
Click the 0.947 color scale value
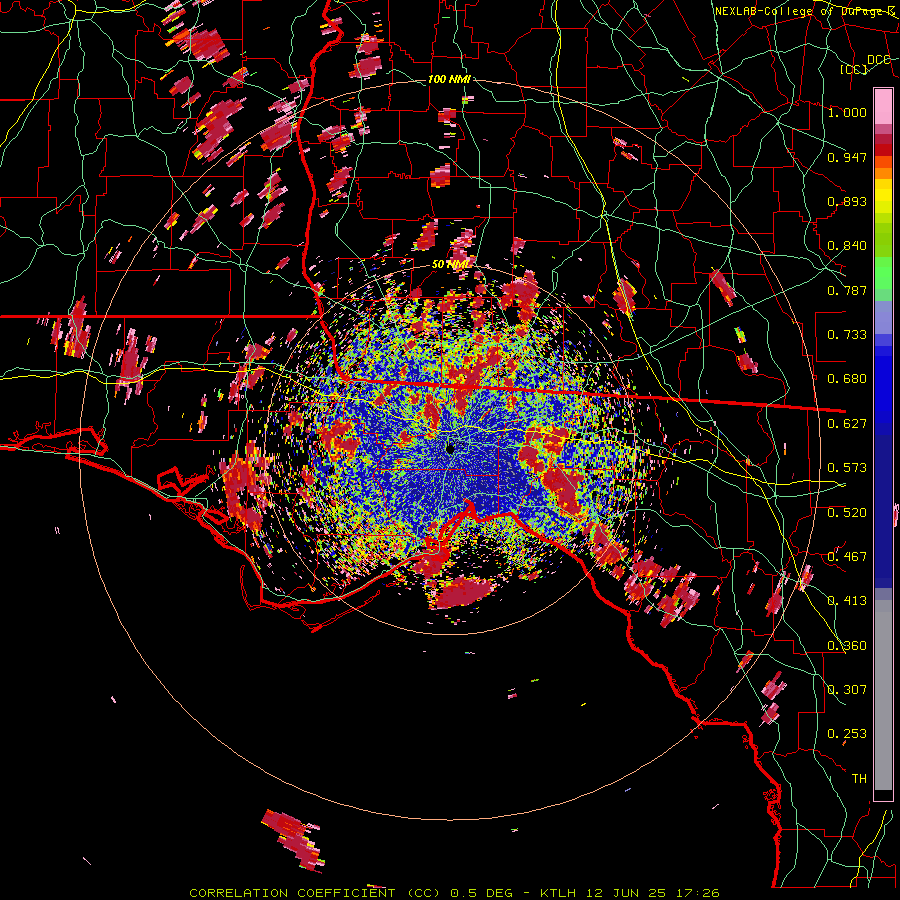click(x=847, y=157)
